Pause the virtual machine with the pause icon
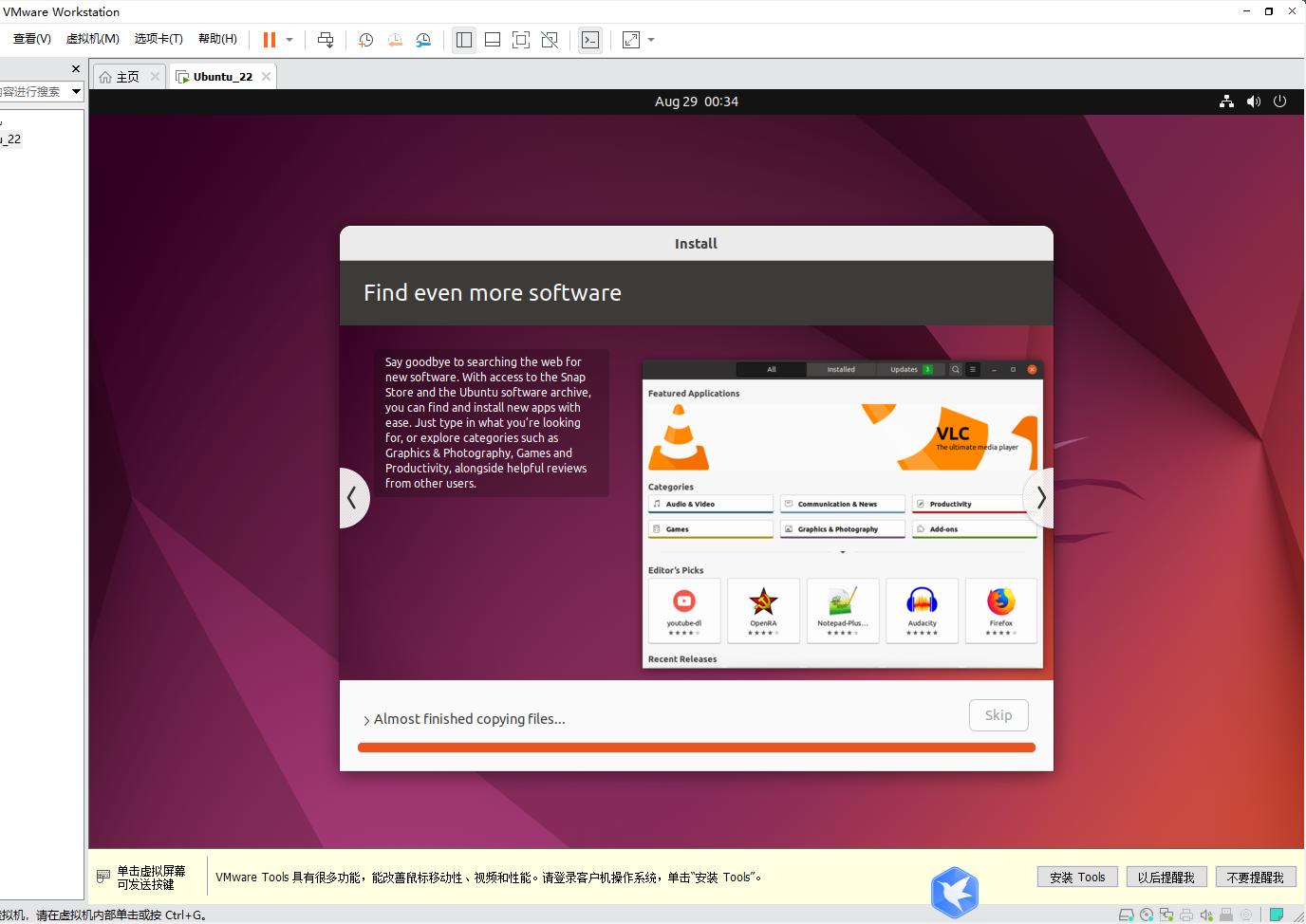Screen dimensions: 1306x924 pyautogui.click(x=270, y=40)
